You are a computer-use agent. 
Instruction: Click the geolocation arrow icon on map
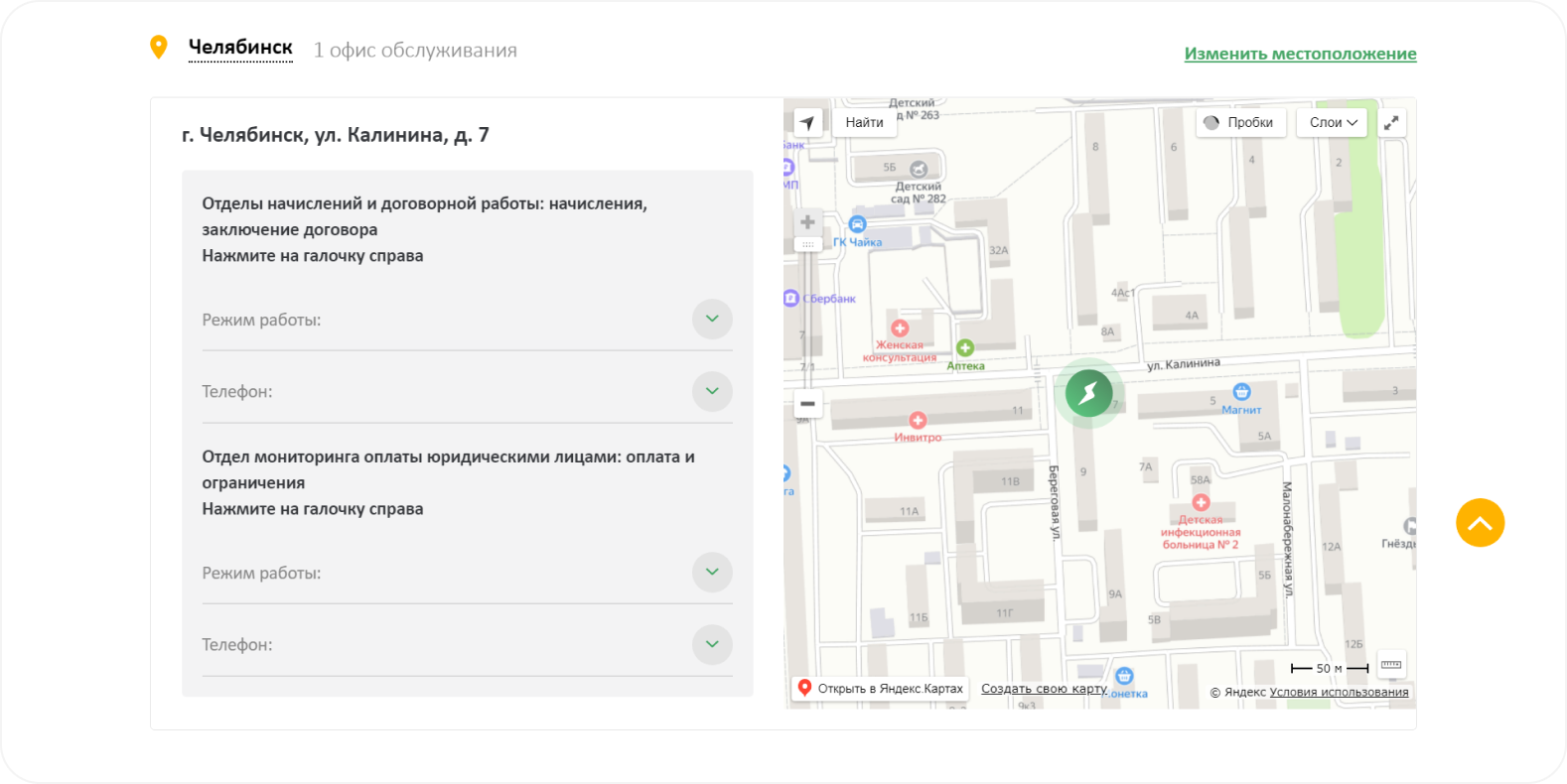[x=807, y=122]
